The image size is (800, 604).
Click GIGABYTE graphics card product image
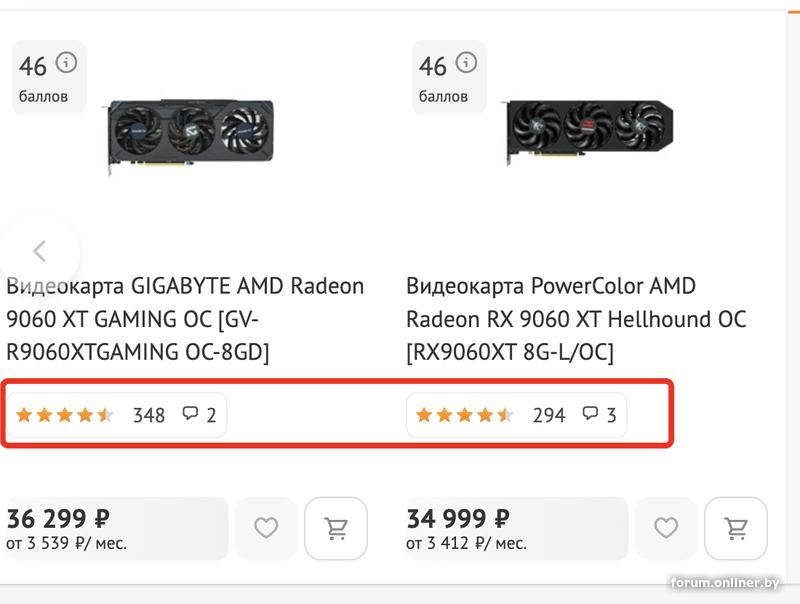(x=190, y=133)
